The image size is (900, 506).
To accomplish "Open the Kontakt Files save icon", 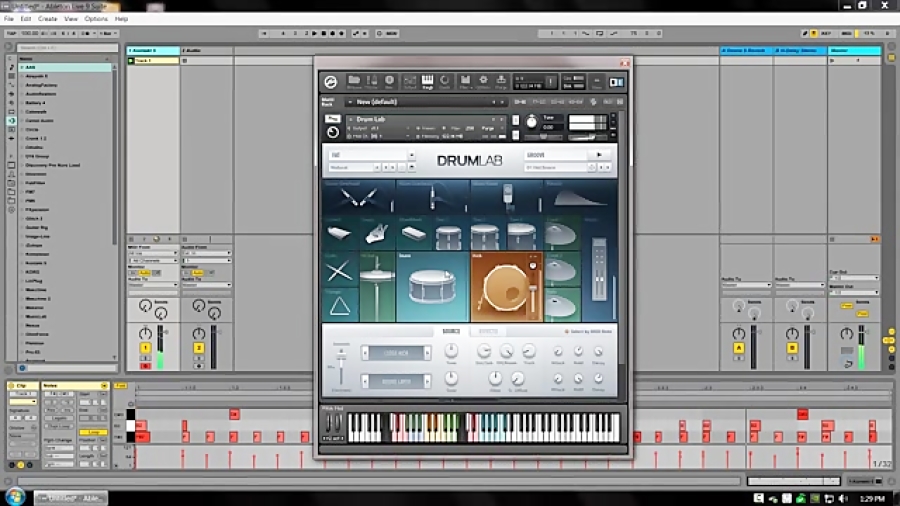I will tap(465, 81).
